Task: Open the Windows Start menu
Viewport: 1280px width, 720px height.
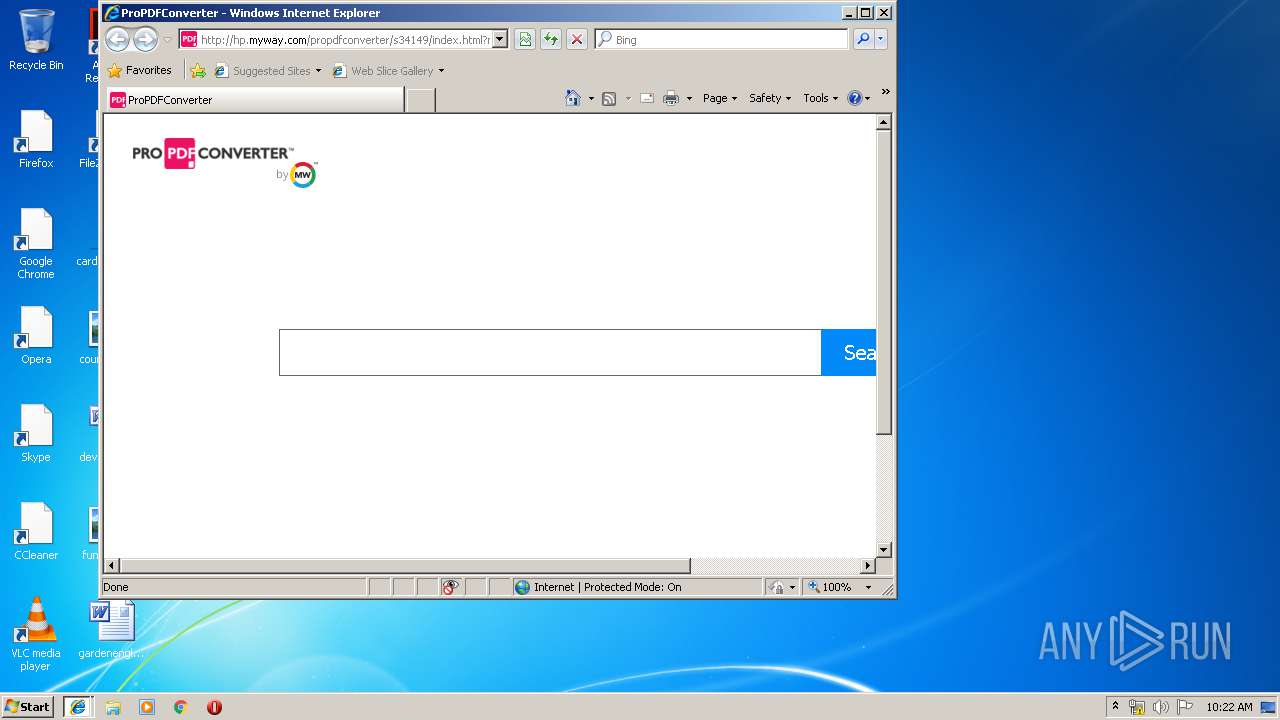Action: coord(28,706)
